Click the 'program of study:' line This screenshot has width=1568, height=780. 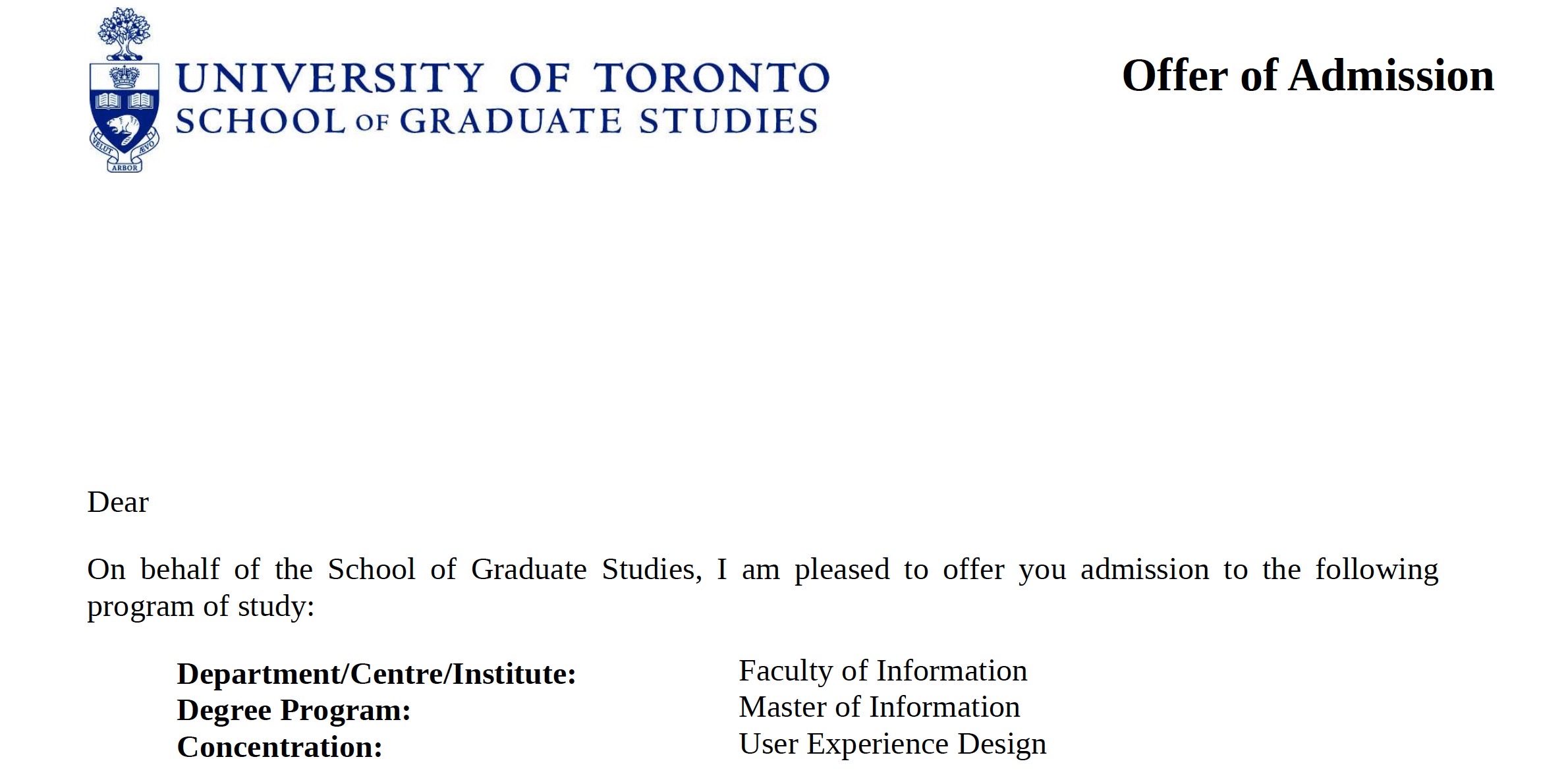point(201,607)
